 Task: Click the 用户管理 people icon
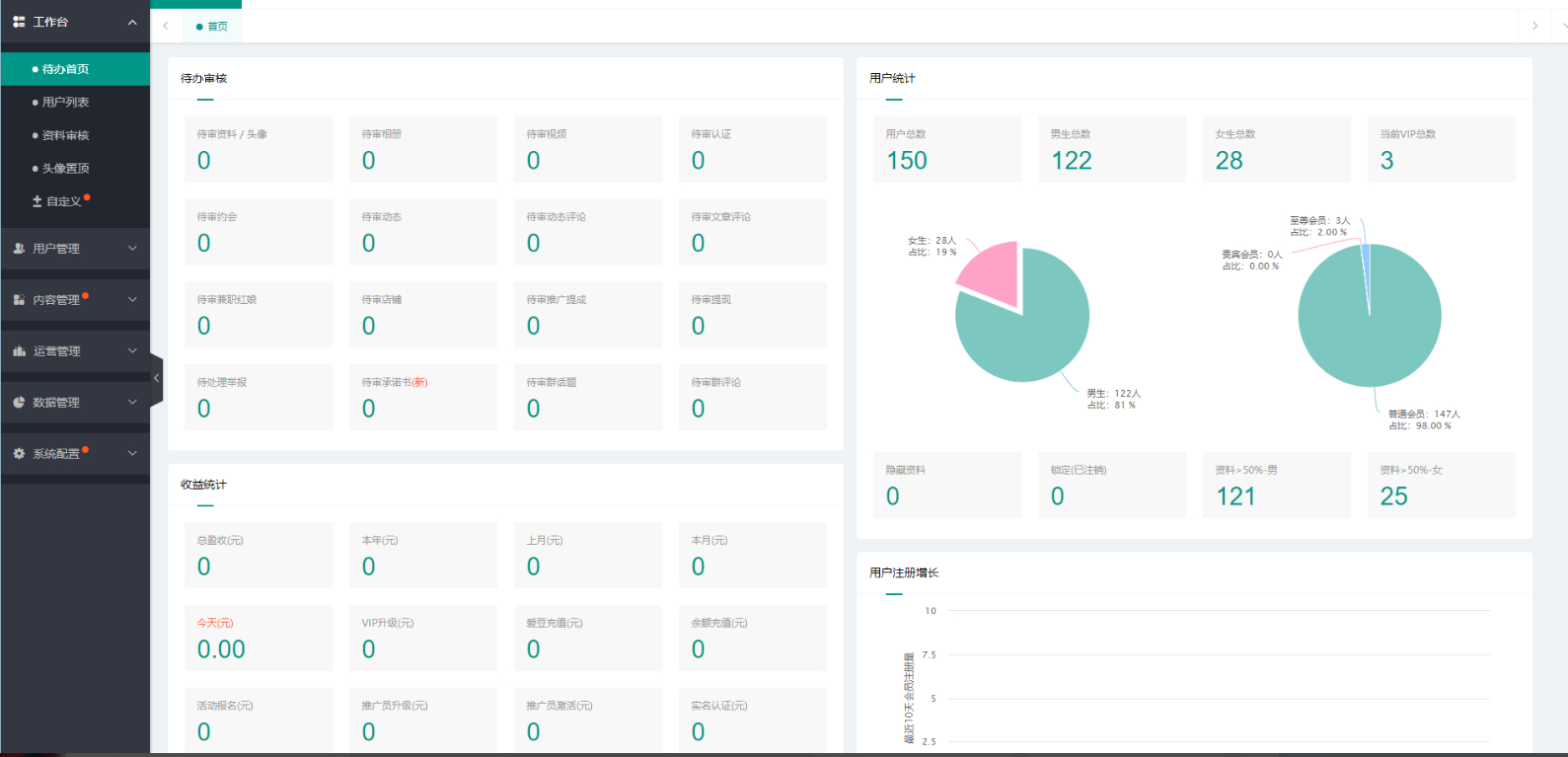pyautogui.click(x=19, y=249)
